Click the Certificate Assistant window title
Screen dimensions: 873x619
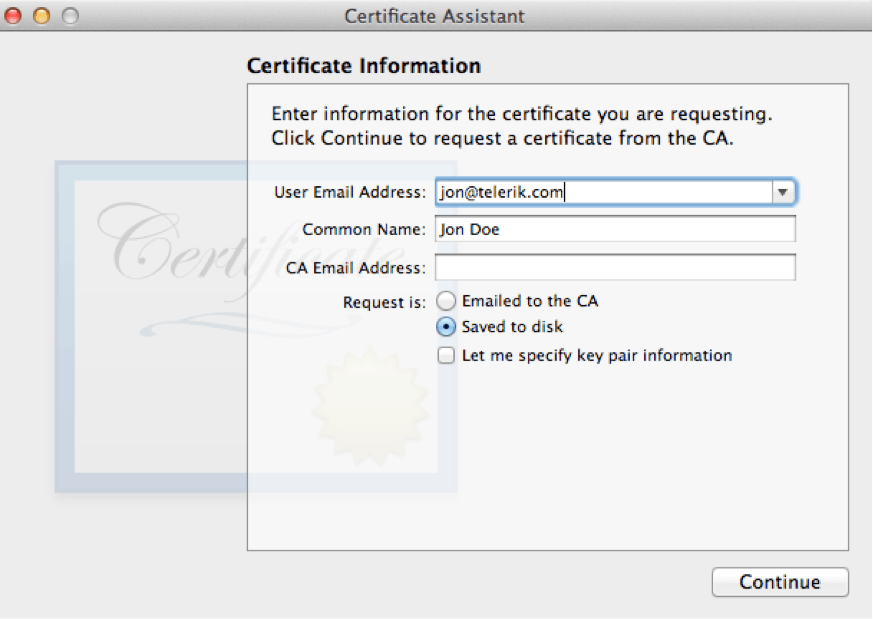[x=434, y=16]
